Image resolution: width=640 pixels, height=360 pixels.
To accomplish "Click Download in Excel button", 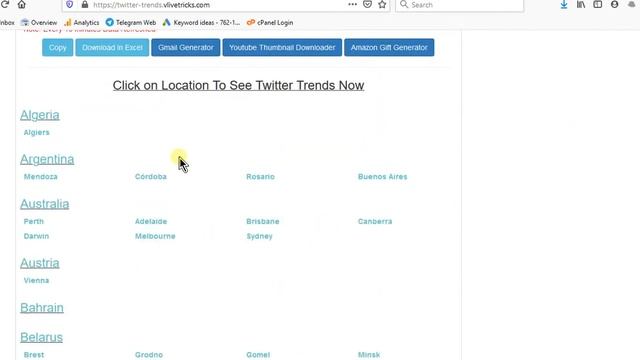I will pyautogui.click(x=112, y=47).
